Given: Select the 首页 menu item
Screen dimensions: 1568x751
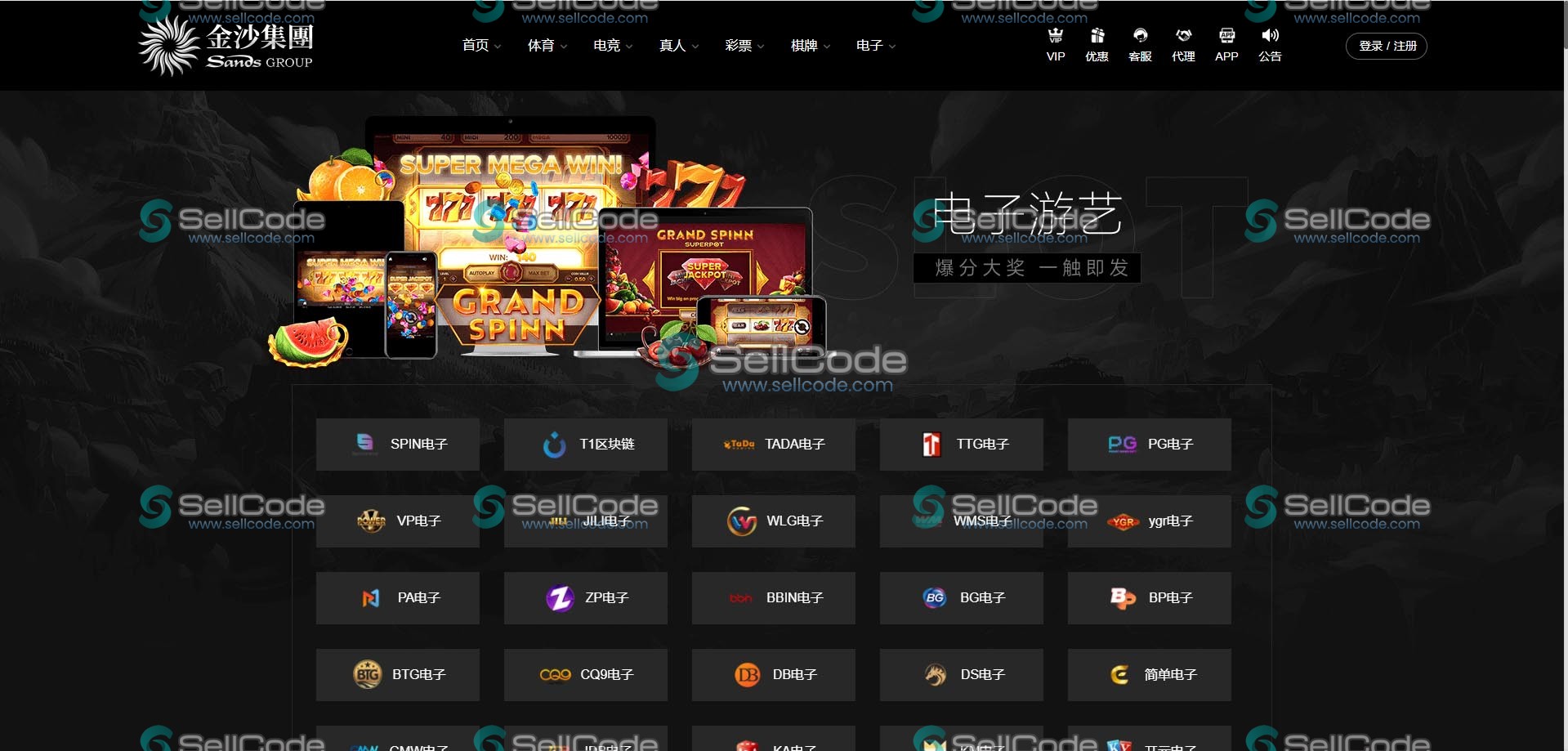Looking at the screenshot, I should (x=474, y=46).
